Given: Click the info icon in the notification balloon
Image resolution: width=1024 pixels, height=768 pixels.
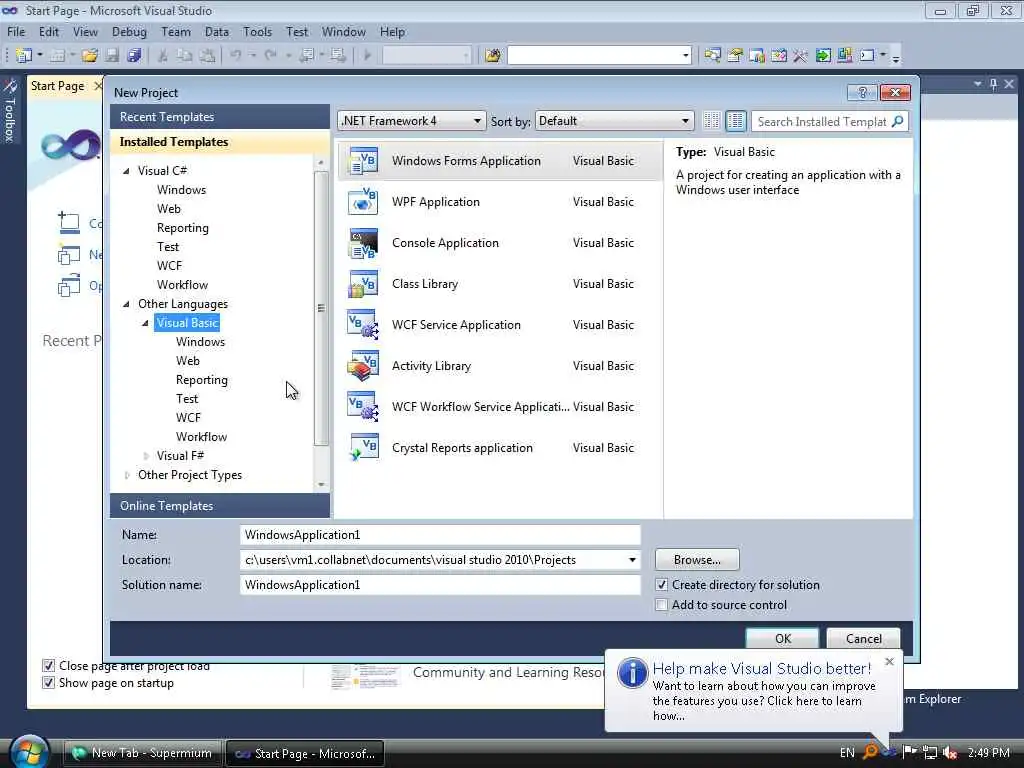Looking at the screenshot, I should pyautogui.click(x=632, y=673).
